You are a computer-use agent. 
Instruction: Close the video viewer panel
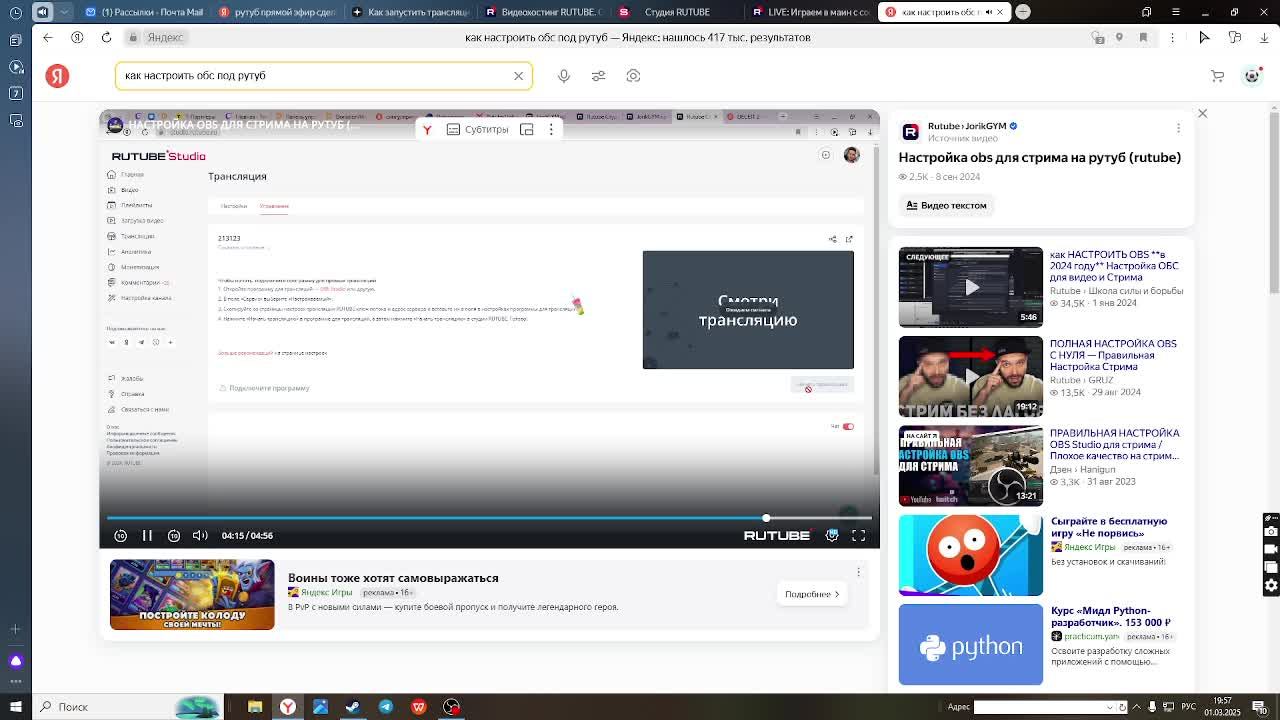(x=1202, y=114)
